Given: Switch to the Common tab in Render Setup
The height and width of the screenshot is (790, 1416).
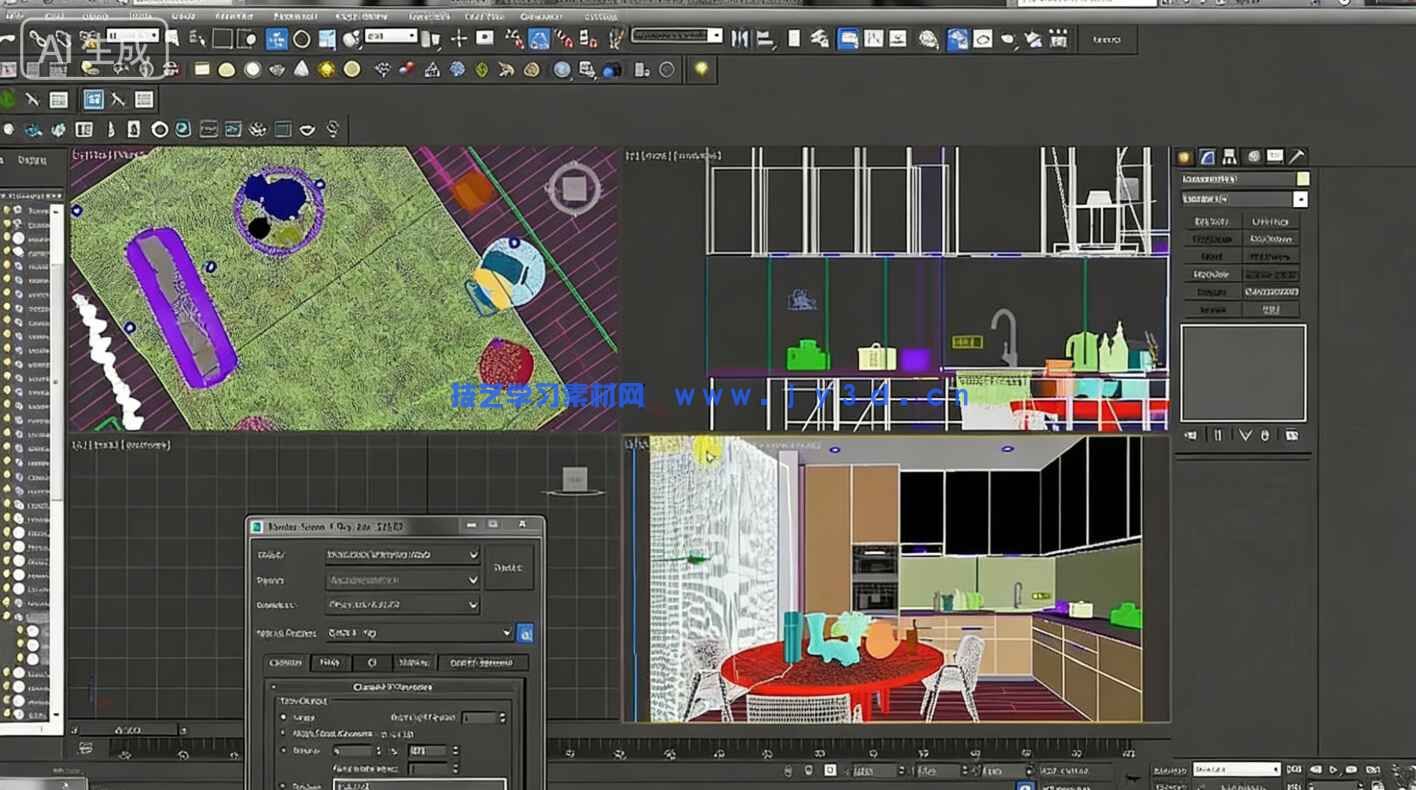Looking at the screenshot, I should click(287, 661).
